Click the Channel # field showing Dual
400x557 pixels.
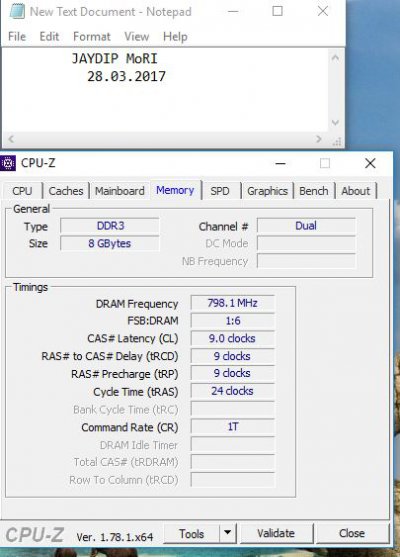(306, 226)
